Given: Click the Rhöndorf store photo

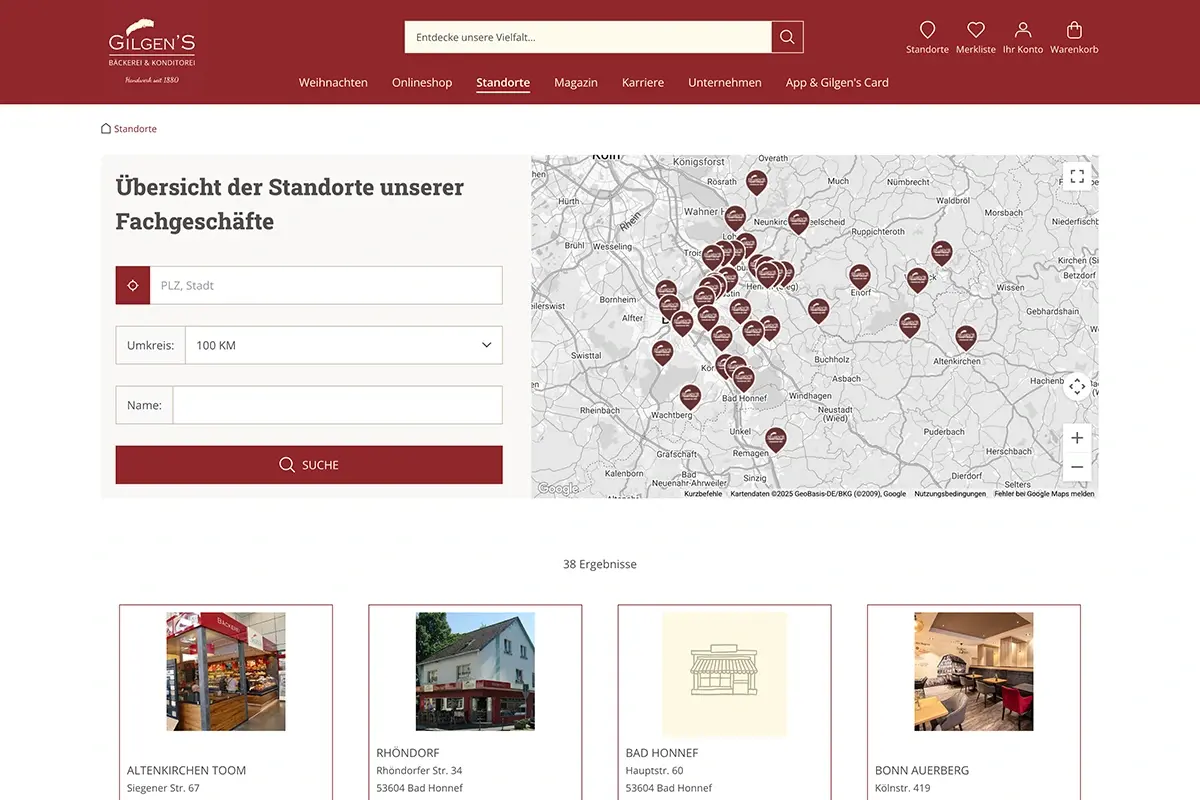Looking at the screenshot, I should click(x=474, y=671).
